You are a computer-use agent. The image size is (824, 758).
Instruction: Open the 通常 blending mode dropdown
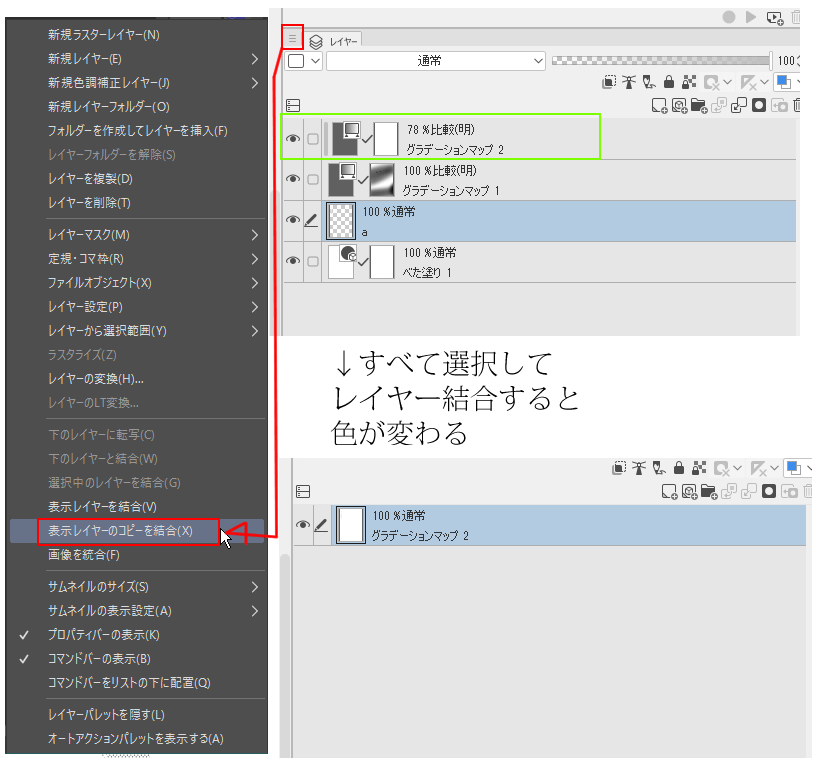pyautogui.click(x=436, y=61)
